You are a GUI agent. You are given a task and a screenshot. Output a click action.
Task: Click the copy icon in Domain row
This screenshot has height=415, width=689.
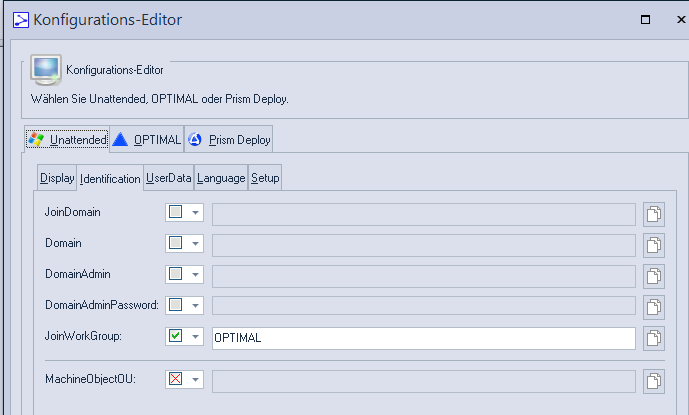click(x=654, y=245)
